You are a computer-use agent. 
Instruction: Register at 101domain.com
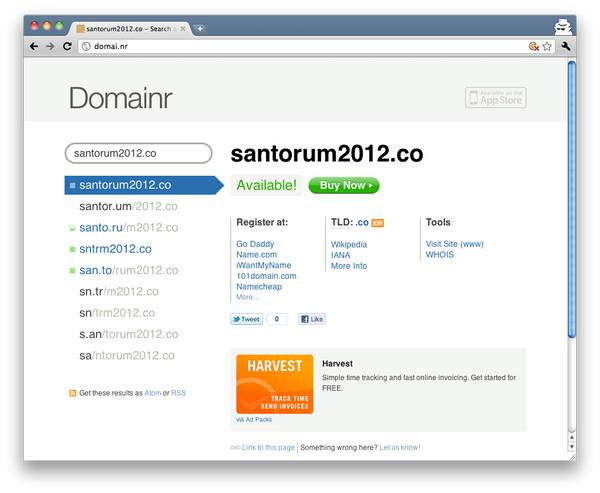tap(266, 276)
